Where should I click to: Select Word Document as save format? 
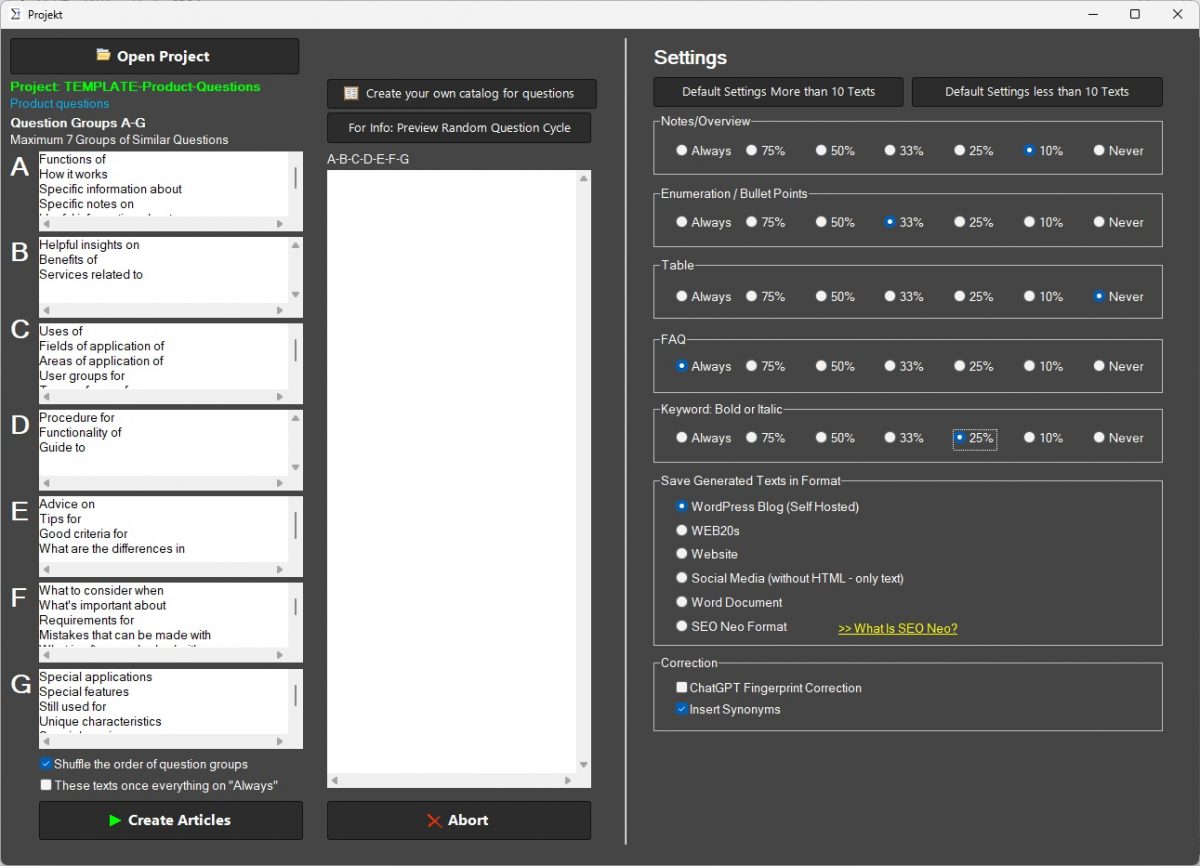click(681, 601)
